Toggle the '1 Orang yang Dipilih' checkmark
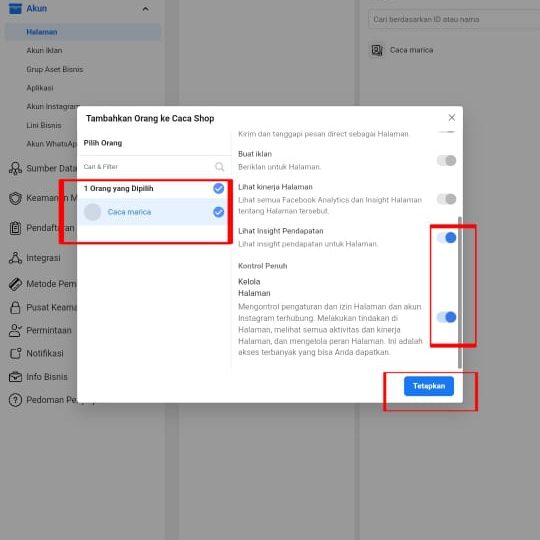 [218, 188]
